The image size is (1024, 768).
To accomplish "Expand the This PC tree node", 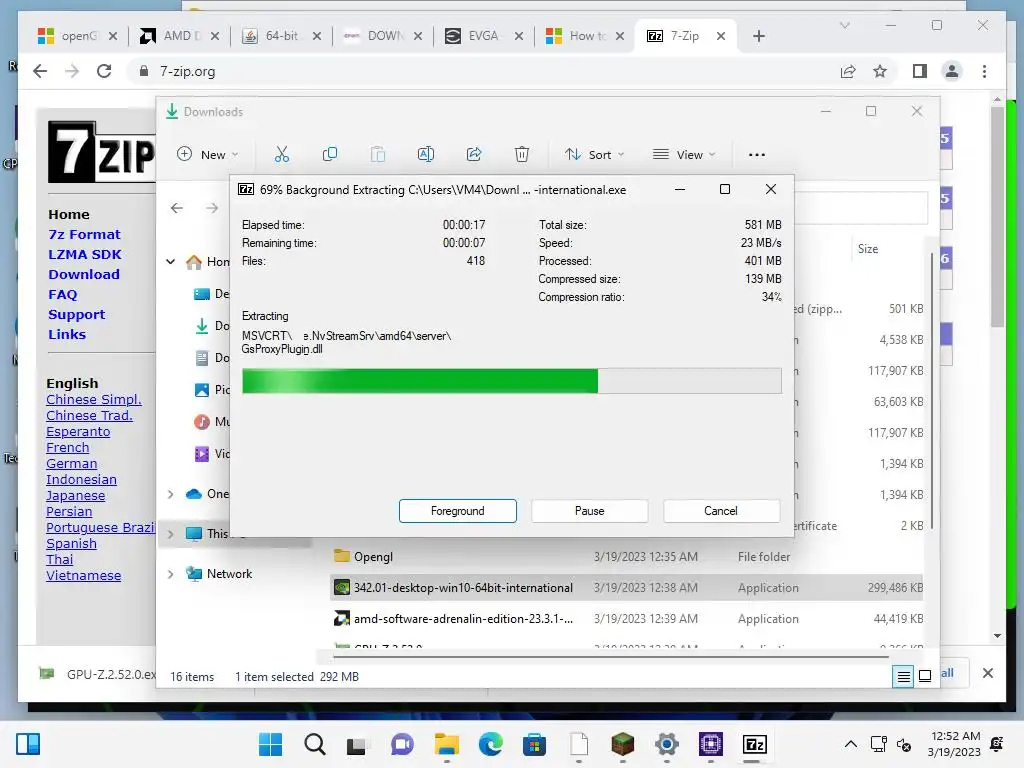I will [x=170, y=534].
